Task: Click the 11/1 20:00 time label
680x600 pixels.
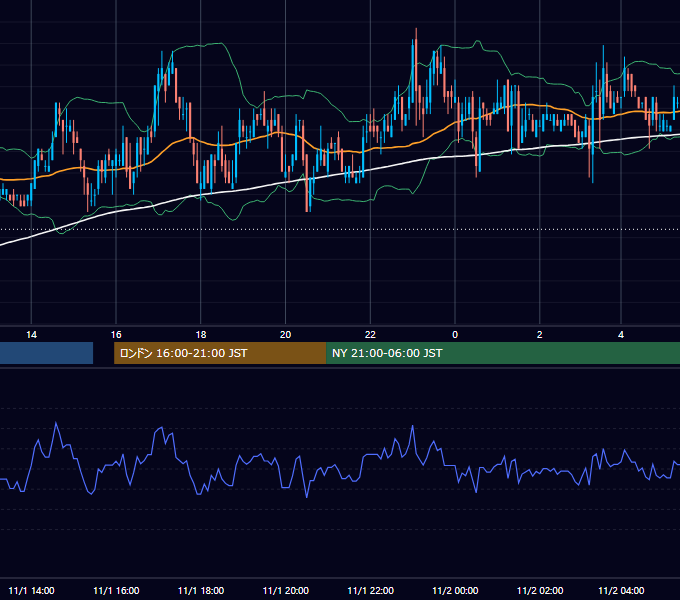Action: pos(286,590)
